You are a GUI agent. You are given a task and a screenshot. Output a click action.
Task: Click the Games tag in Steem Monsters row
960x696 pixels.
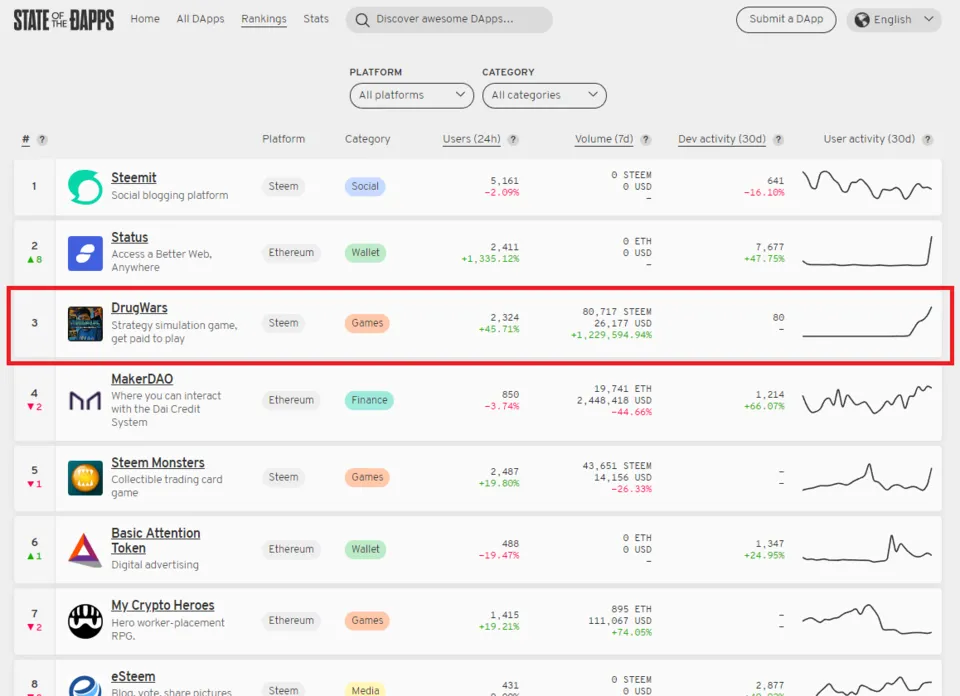367,477
